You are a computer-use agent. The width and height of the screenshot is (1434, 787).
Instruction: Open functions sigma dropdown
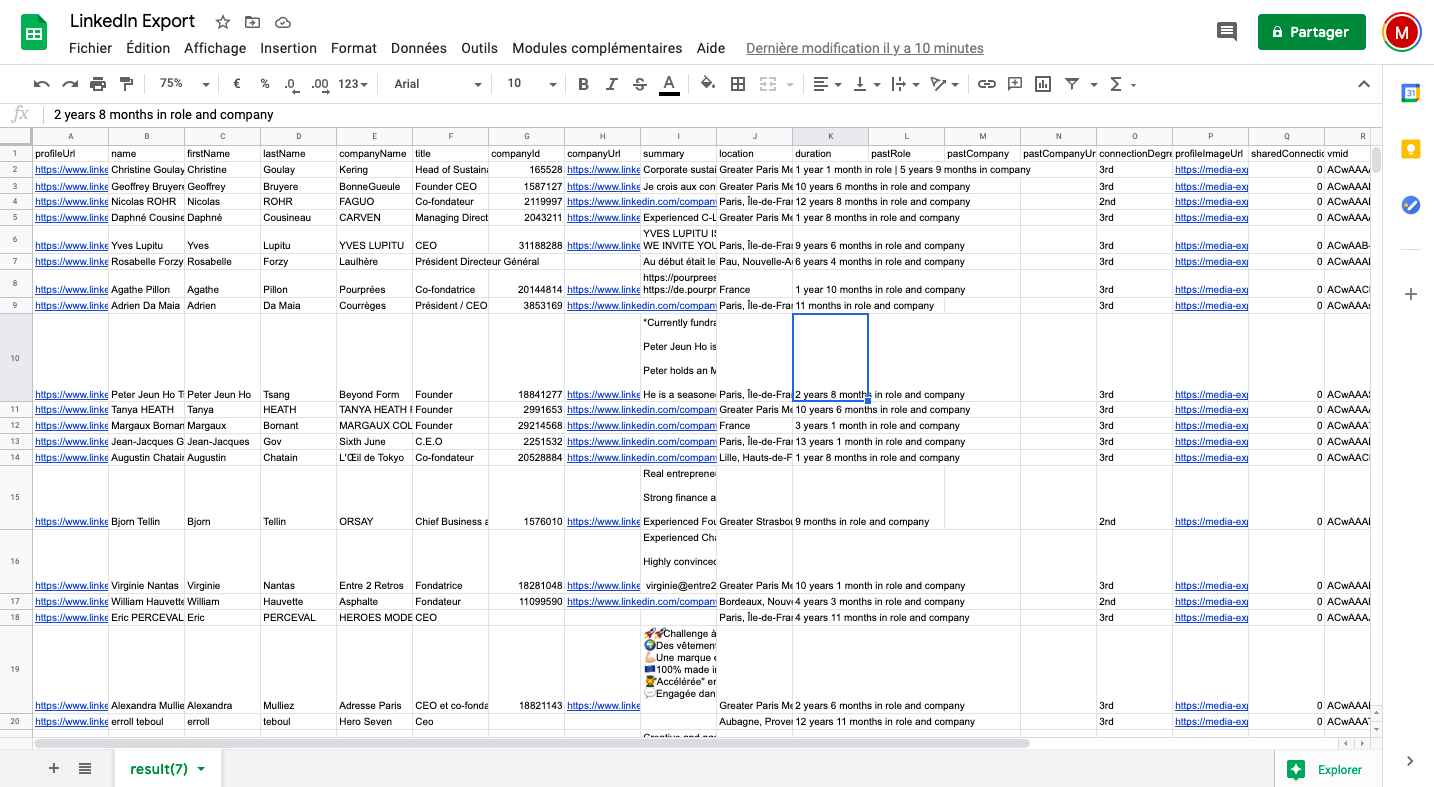click(x=1123, y=84)
